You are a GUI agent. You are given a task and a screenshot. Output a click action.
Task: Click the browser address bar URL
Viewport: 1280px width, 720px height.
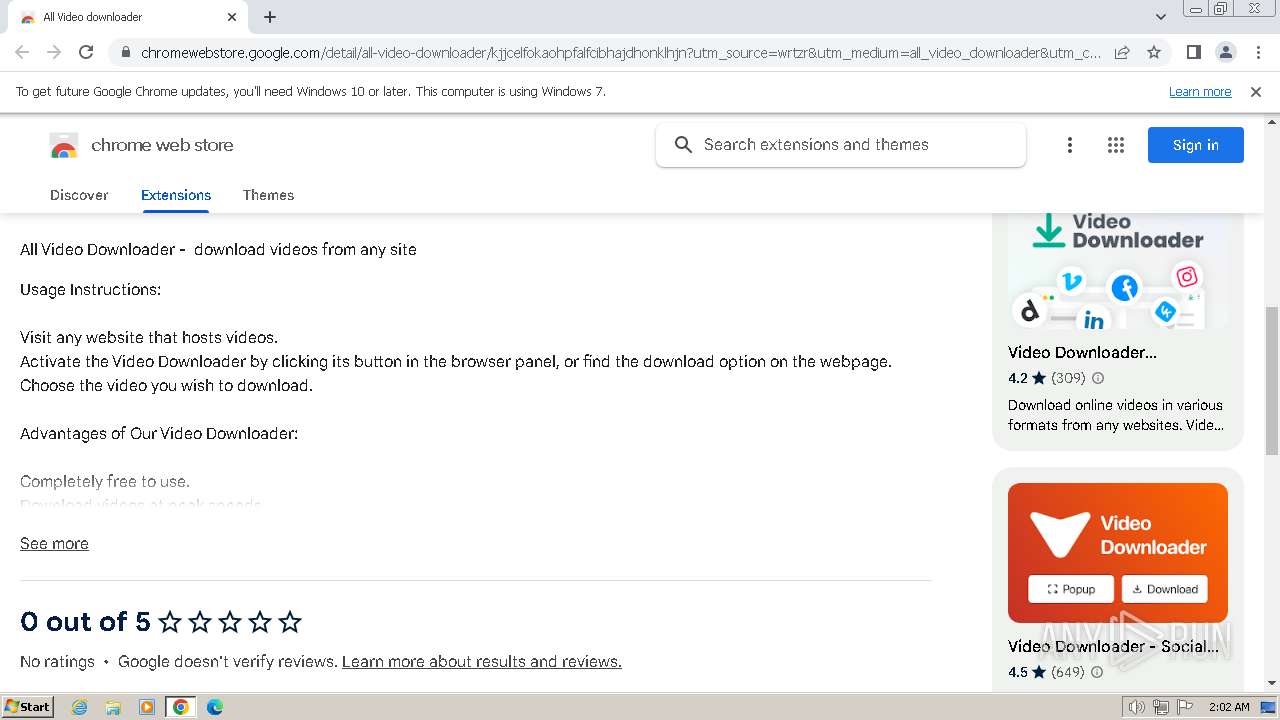point(620,52)
